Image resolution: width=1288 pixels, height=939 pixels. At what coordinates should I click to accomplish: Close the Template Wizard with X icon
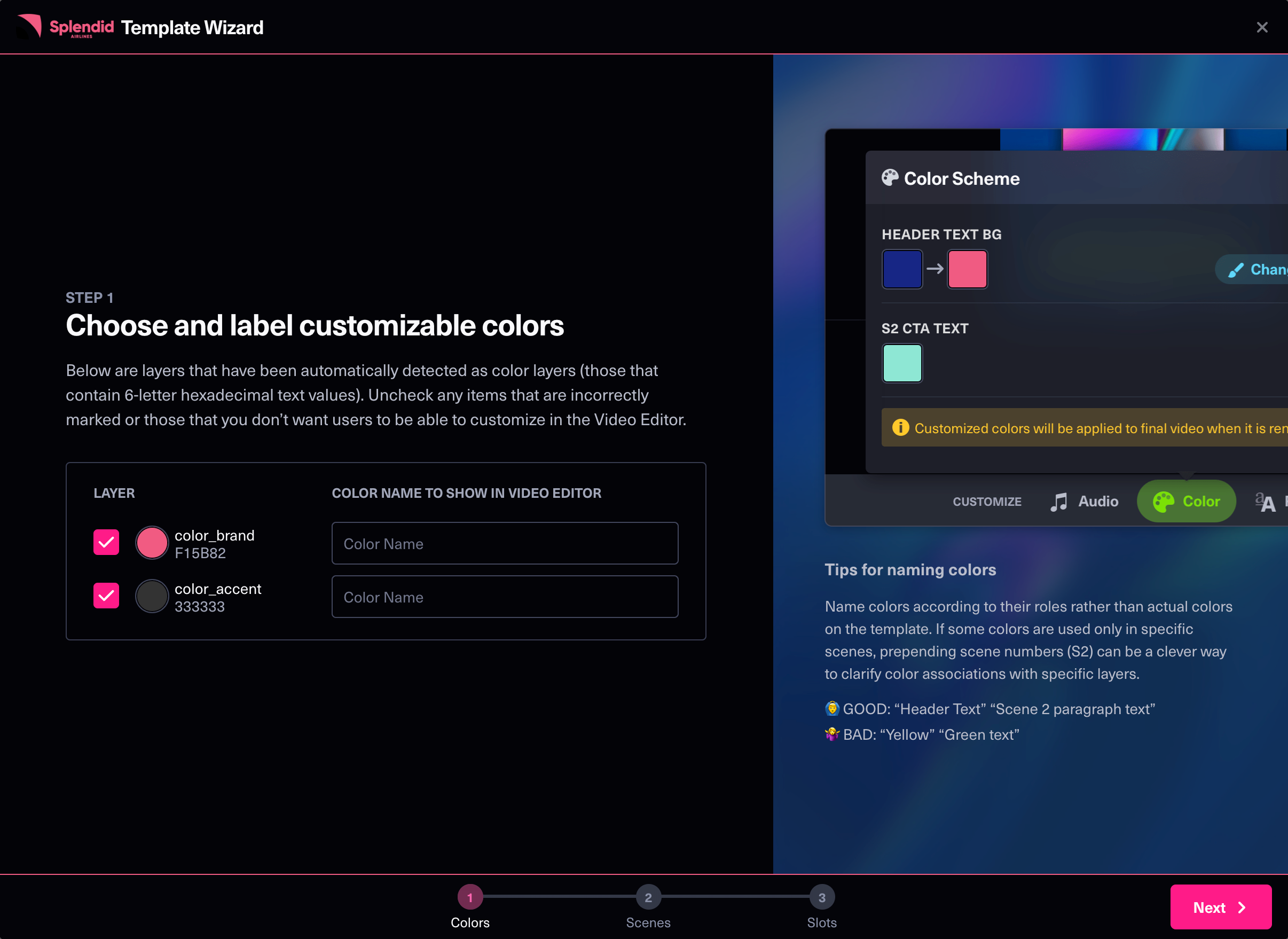click(1262, 27)
